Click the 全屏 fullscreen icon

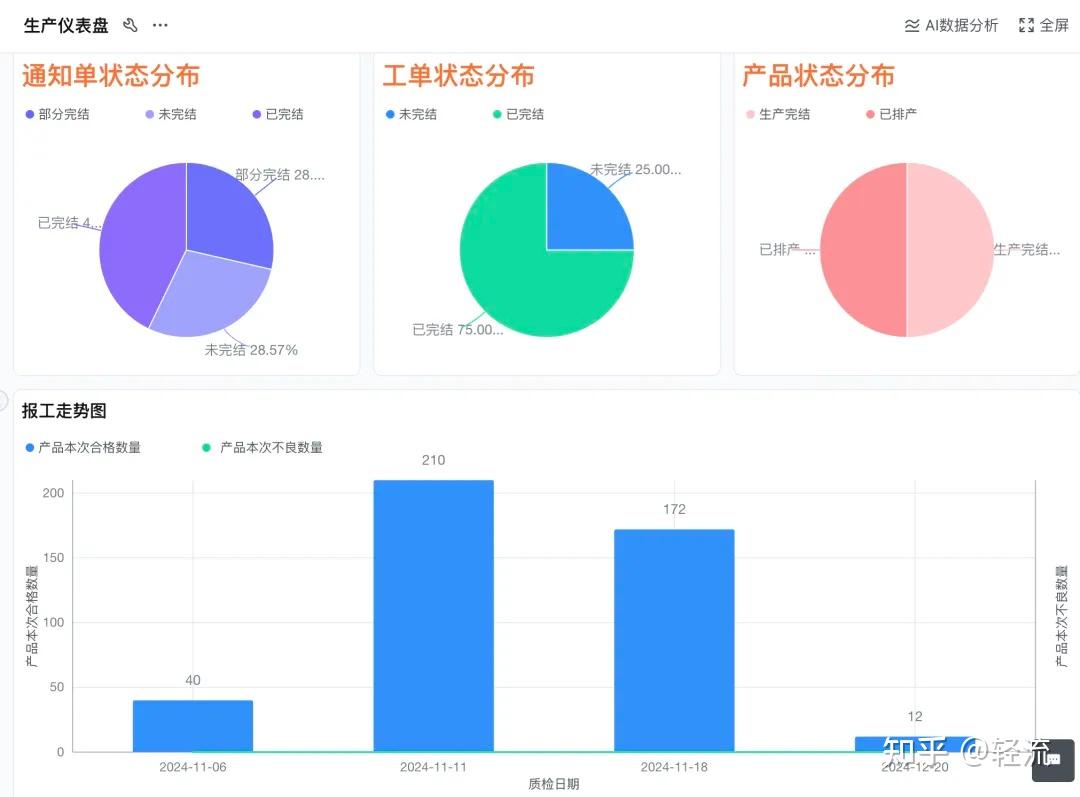[x=1024, y=25]
